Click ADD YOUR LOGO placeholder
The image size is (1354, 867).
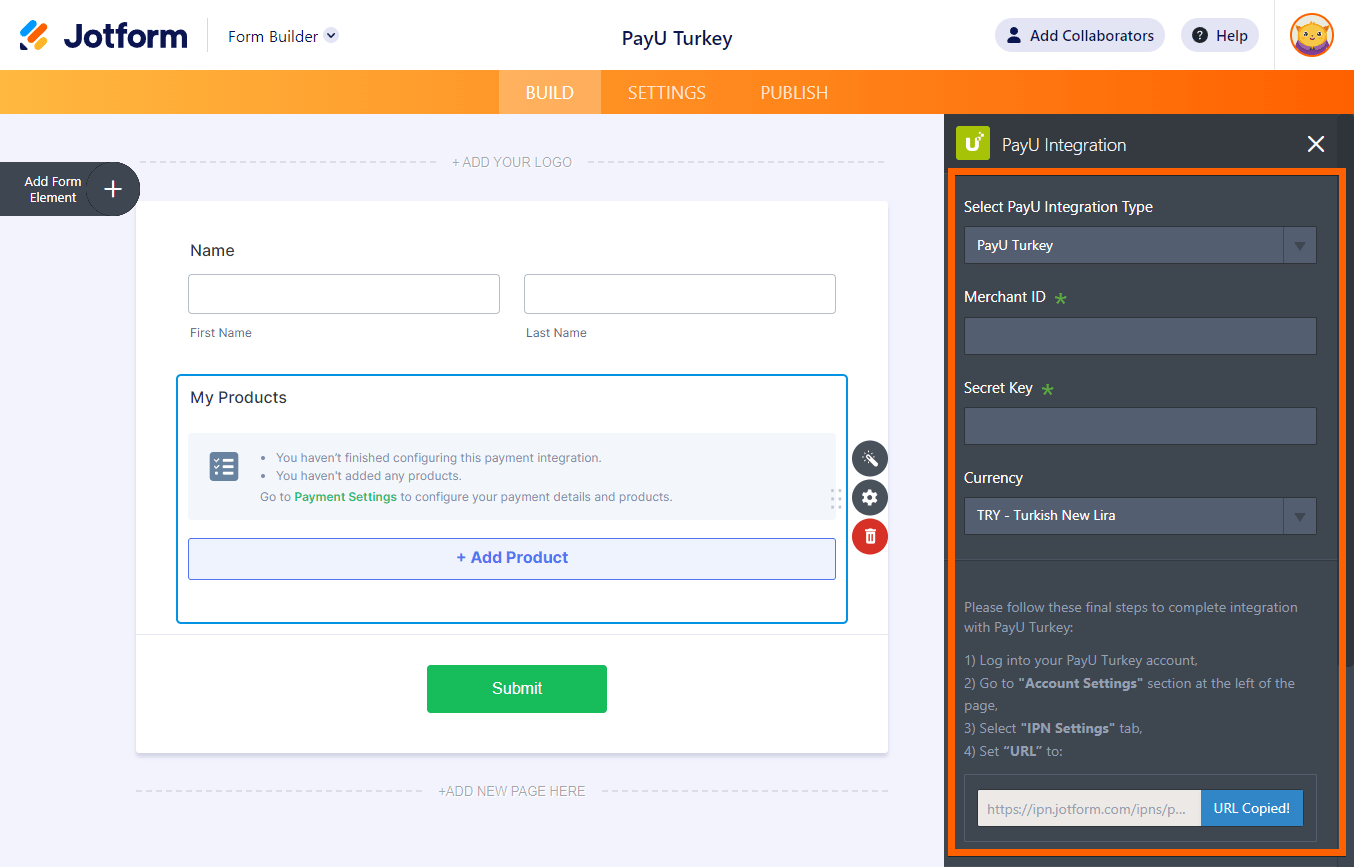512,162
